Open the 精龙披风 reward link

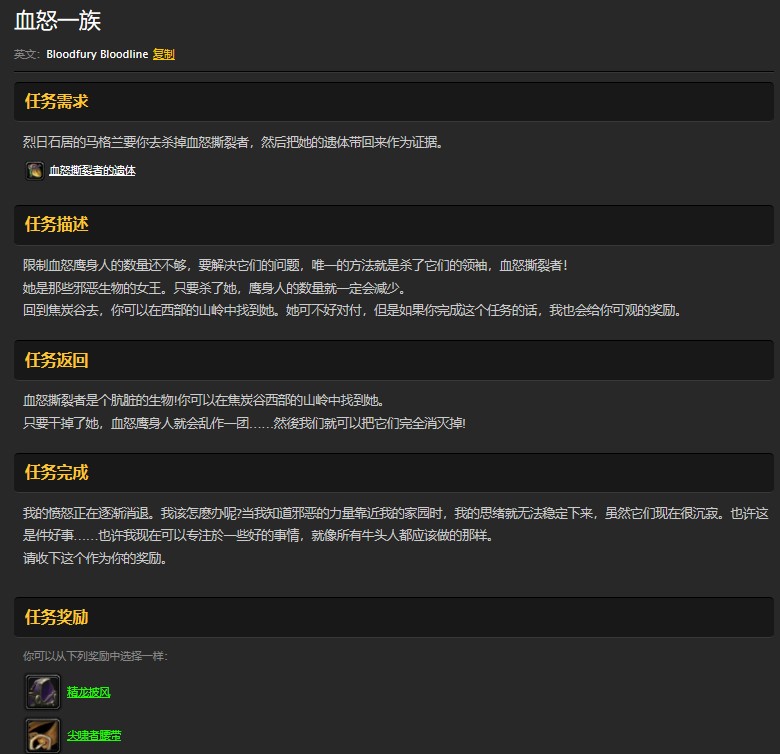(x=88, y=692)
